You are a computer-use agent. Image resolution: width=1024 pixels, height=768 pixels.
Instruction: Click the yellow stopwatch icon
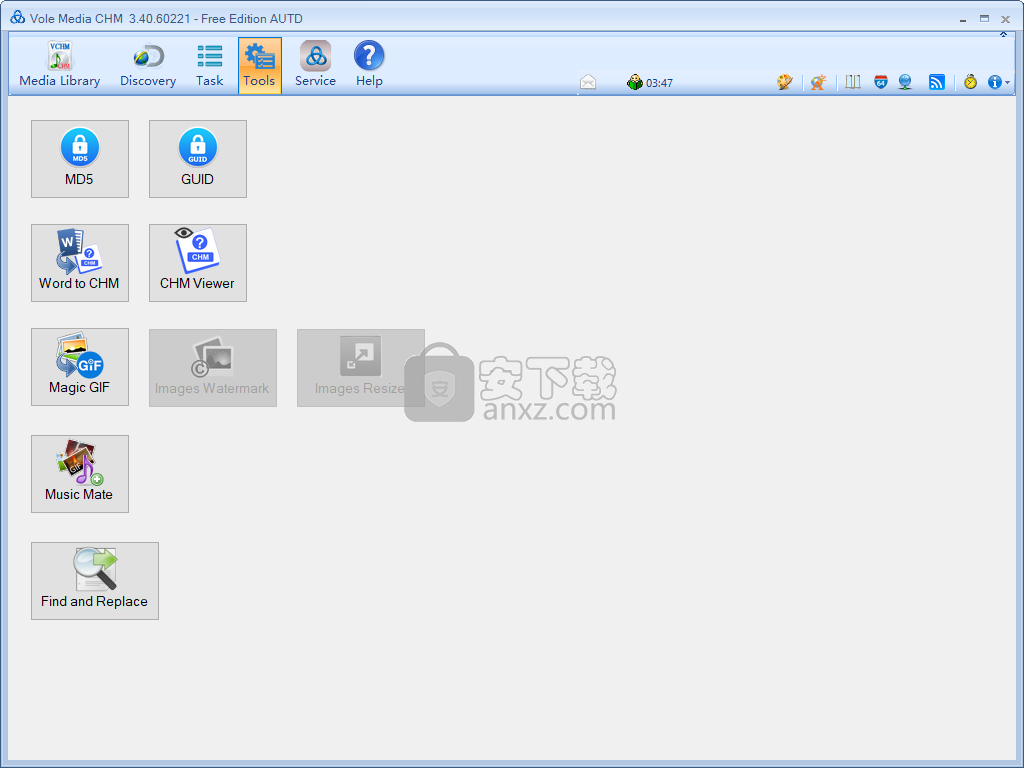(x=970, y=82)
